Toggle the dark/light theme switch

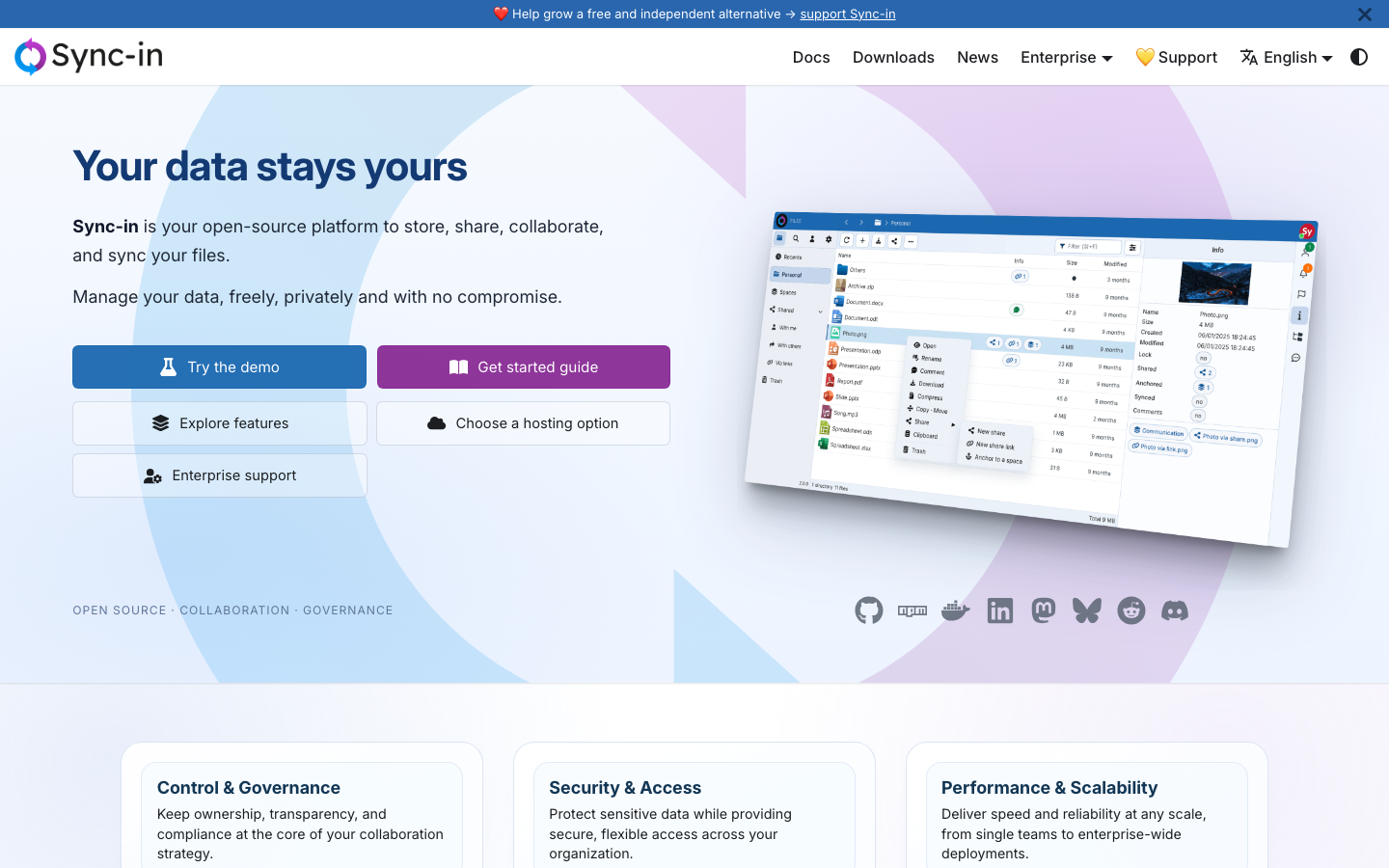click(1359, 57)
